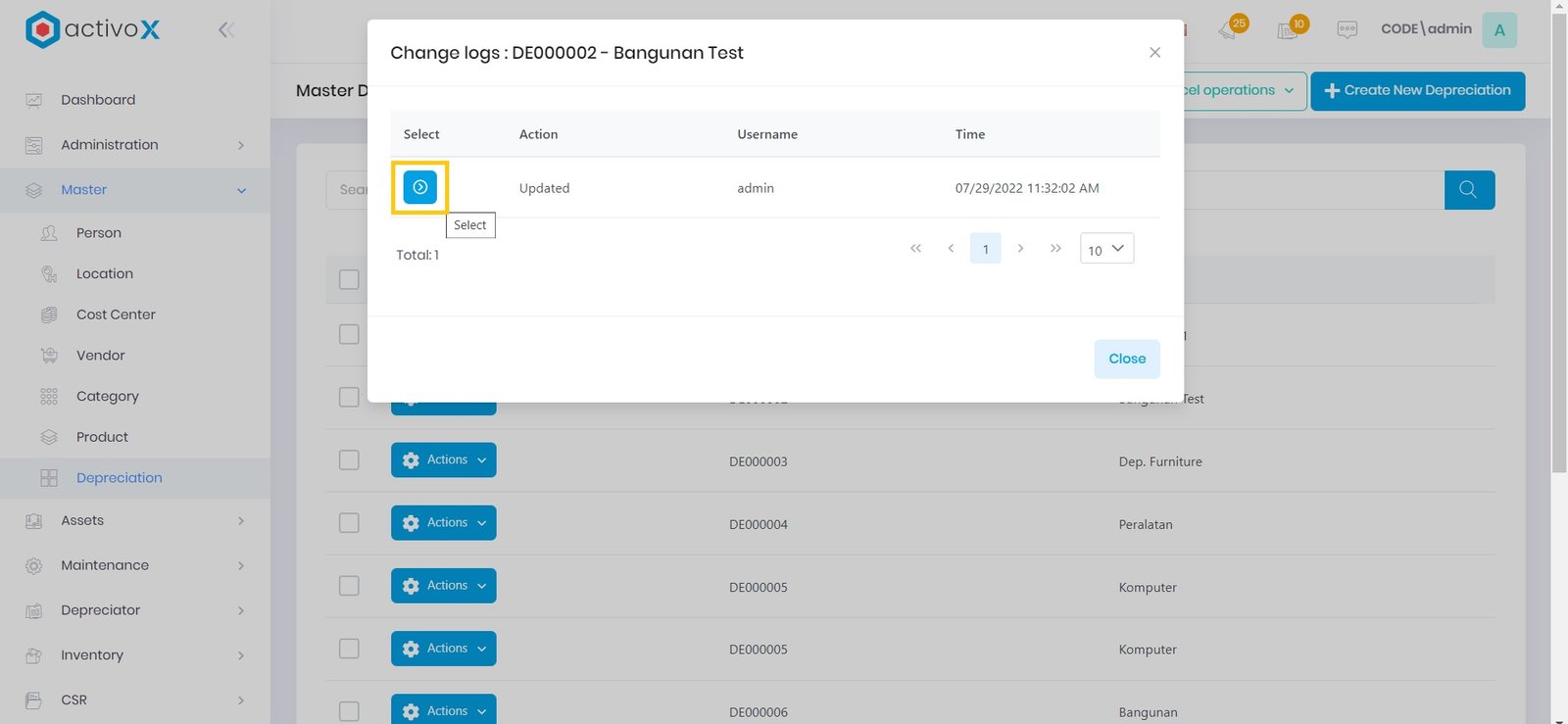Tick the checkbox for row DE000003
This screenshot has width=1568, height=724.
pyautogui.click(x=349, y=460)
